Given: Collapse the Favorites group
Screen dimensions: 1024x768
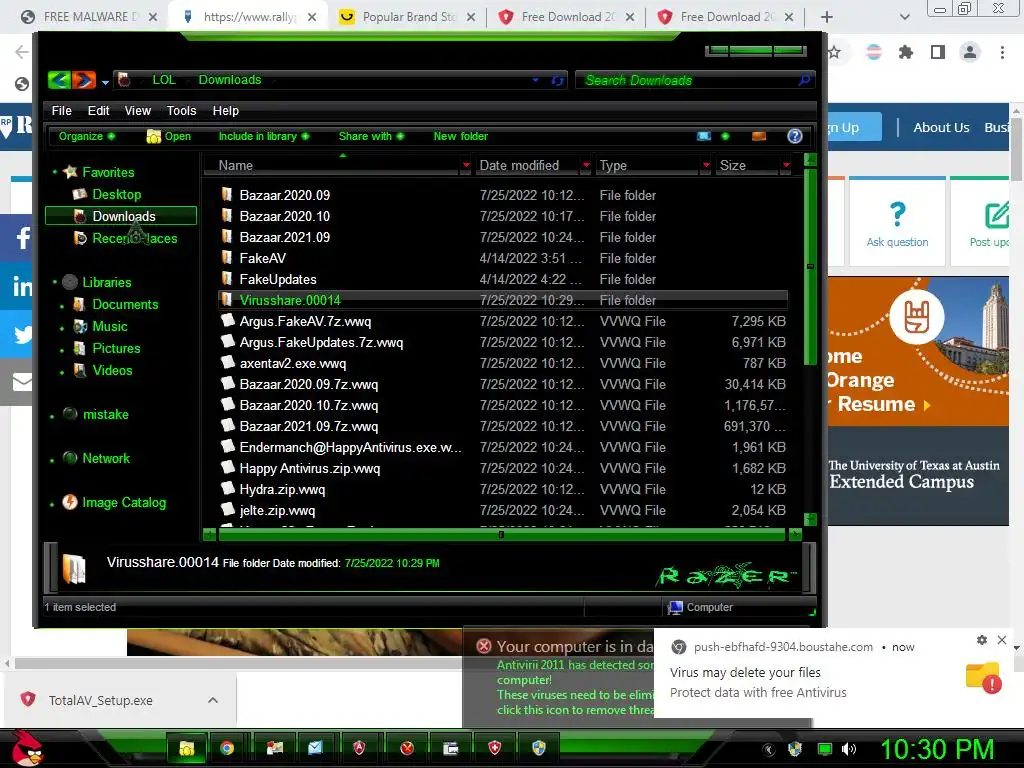Looking at the screenshot, I should coord(55,172).
